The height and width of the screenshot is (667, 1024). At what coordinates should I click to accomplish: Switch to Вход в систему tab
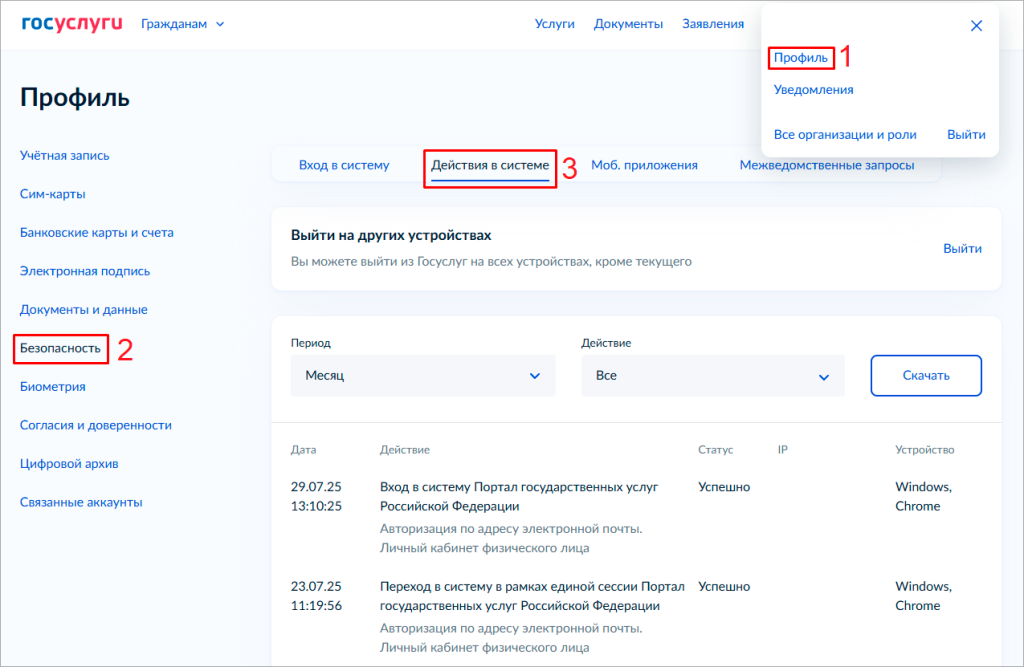pos(344,165)
